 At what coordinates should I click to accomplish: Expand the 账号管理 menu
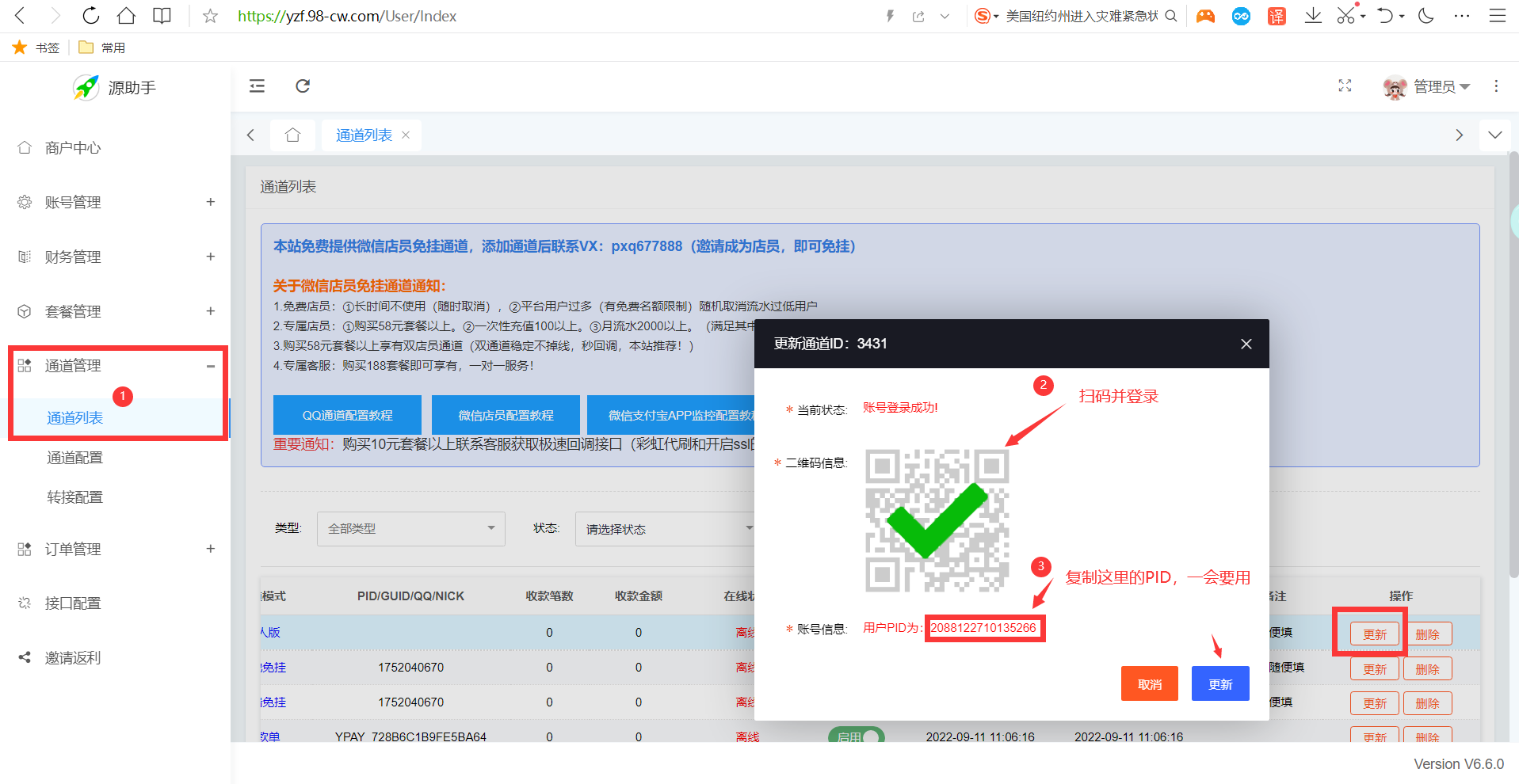click(115, 202)
